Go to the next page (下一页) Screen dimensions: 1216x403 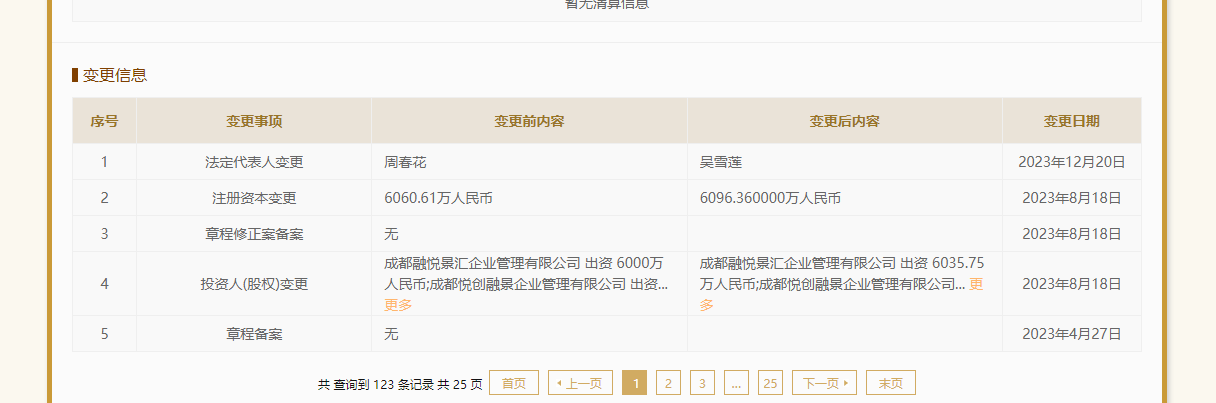pos(824,383)
